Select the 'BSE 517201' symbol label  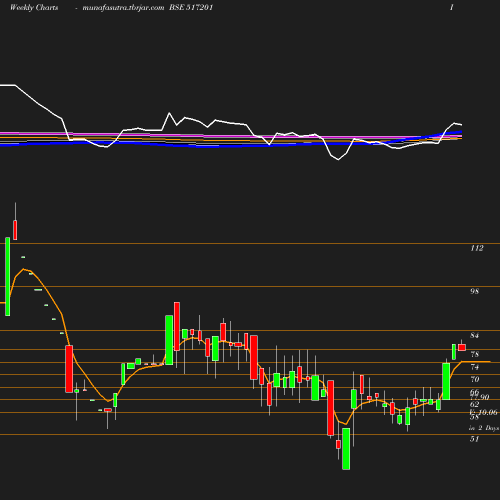191,8
